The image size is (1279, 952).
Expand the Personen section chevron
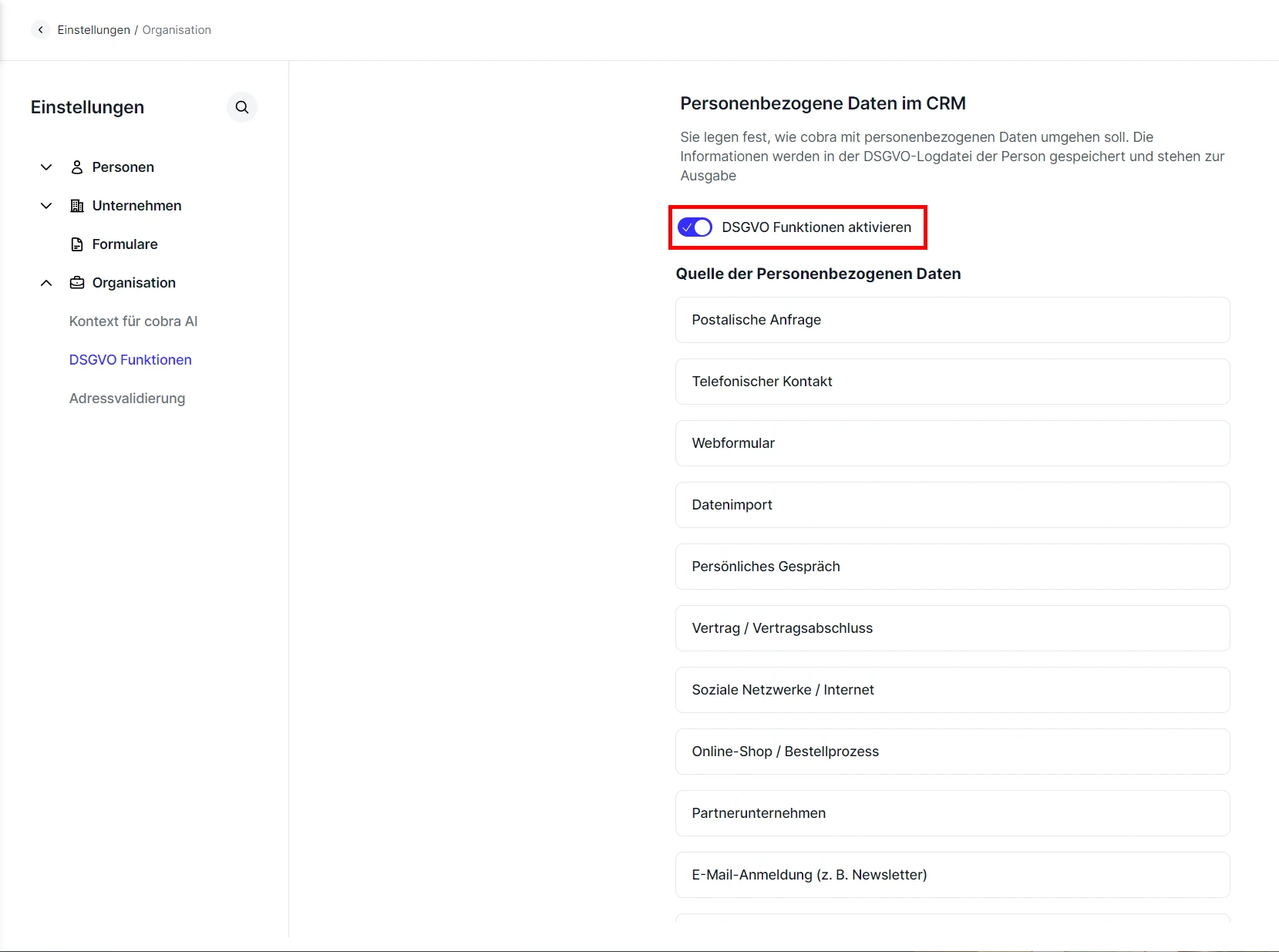point(46,167)
